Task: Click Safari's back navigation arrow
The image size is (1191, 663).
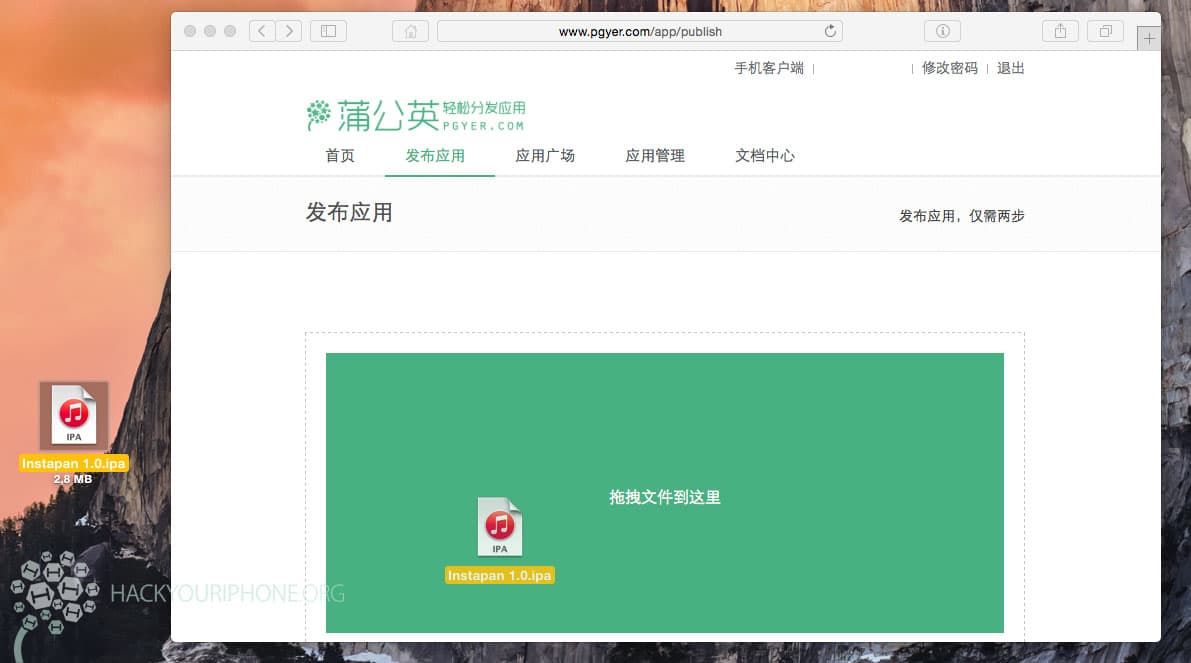Action: pyautogui.click(x=262, y=31)
